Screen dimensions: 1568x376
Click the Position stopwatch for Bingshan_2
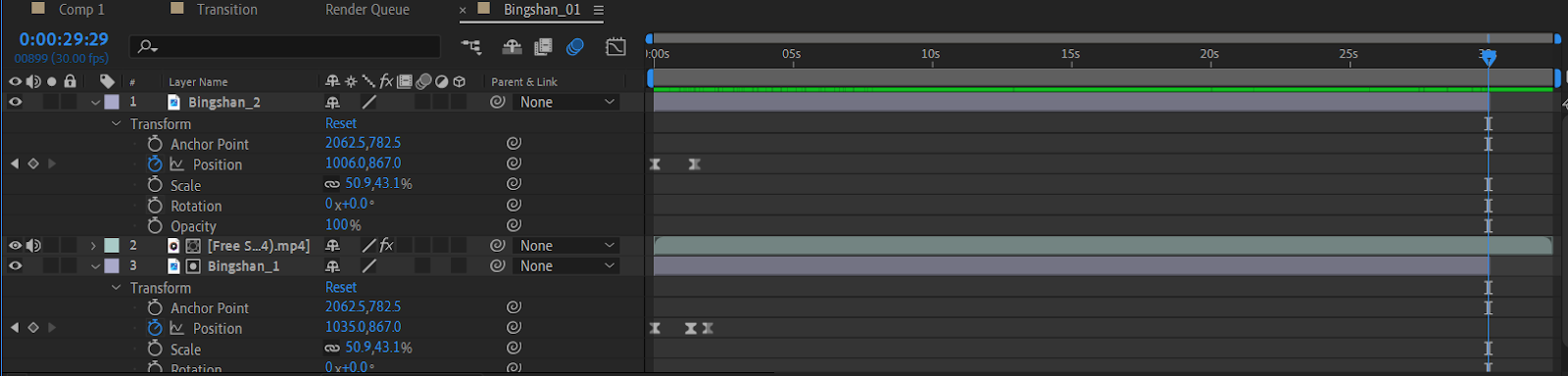pos(155,164)
